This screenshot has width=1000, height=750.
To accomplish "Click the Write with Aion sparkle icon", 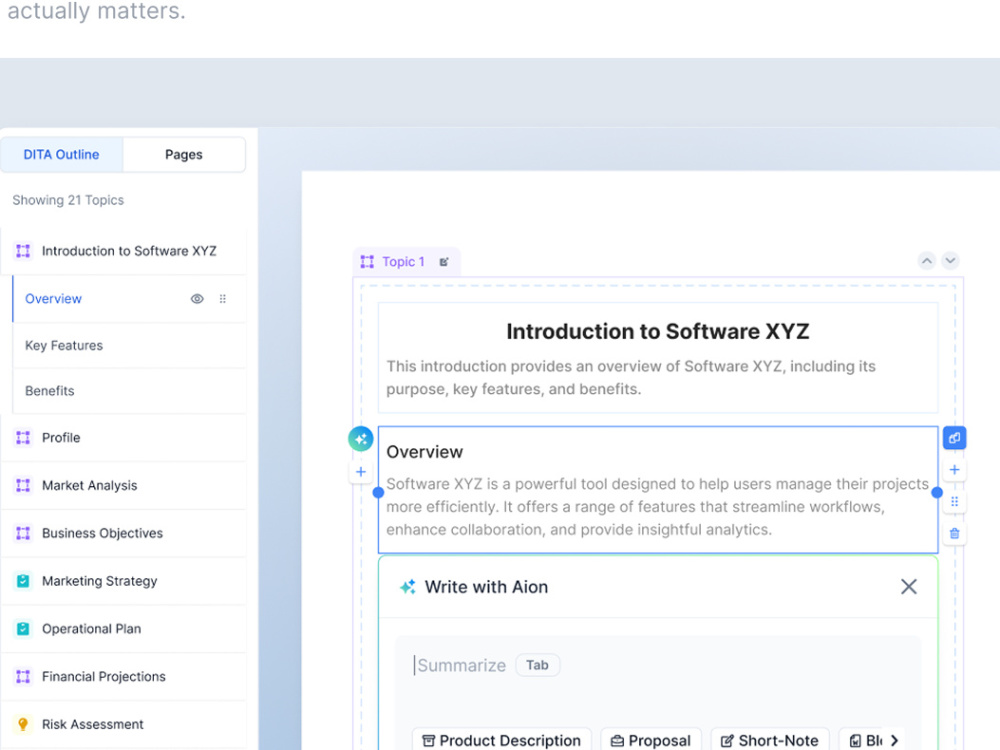I will 408,587.
